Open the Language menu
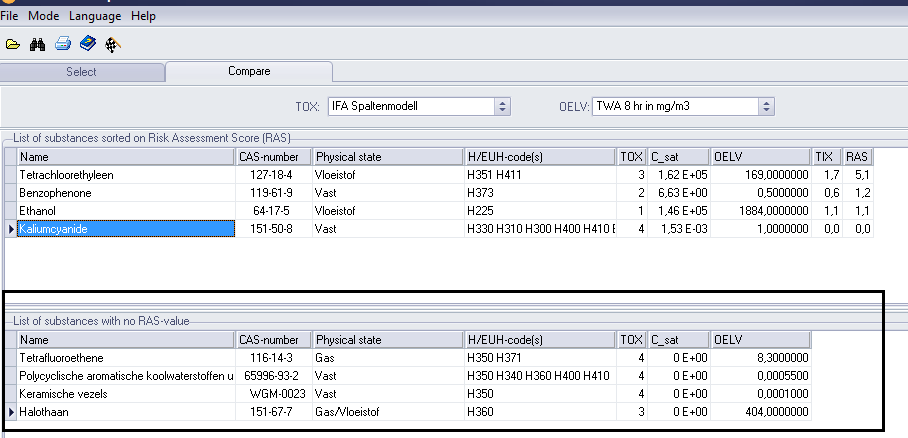908x438 pixels. (95, 16)
